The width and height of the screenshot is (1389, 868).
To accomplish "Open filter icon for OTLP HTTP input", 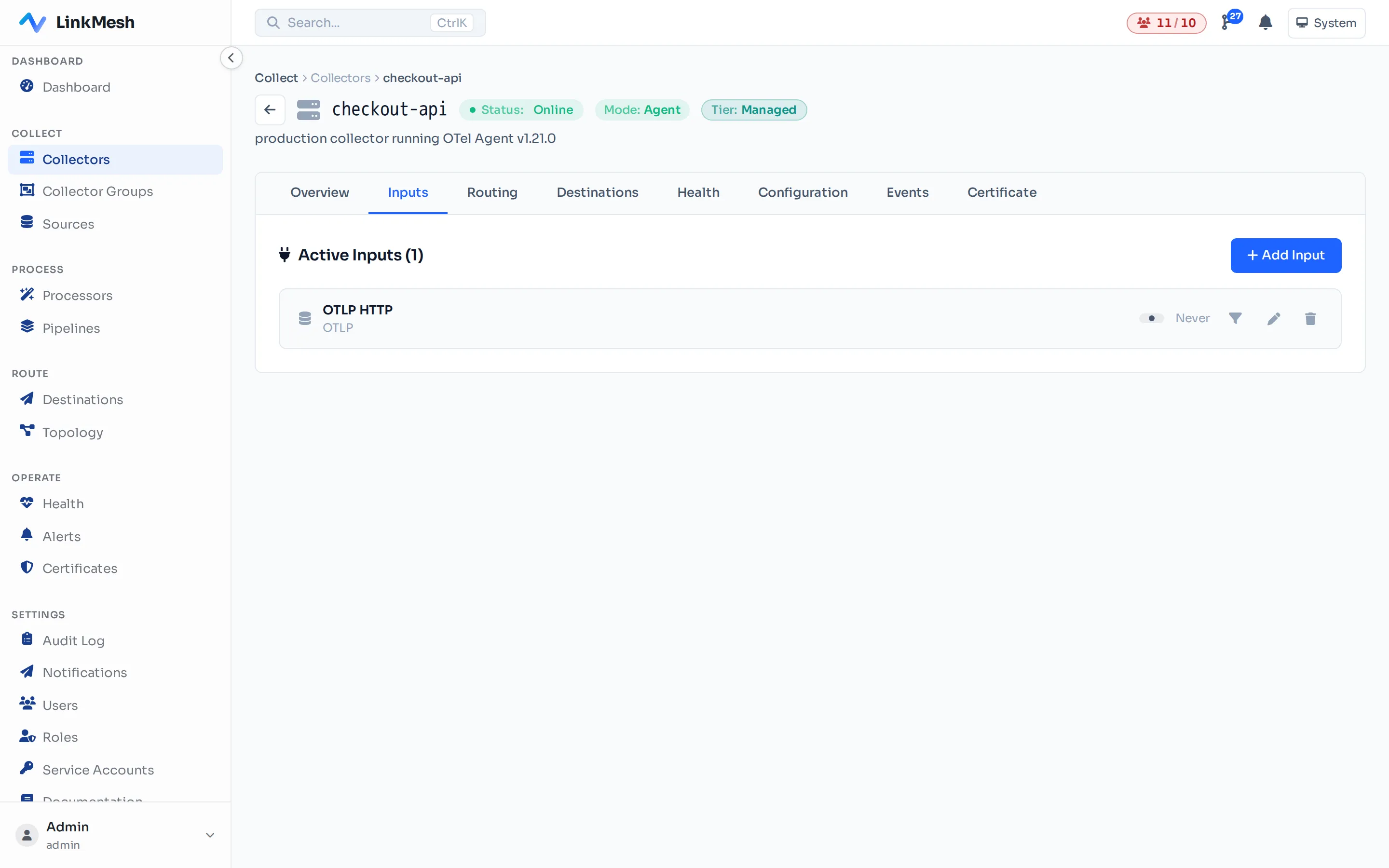I will 1235,318.
